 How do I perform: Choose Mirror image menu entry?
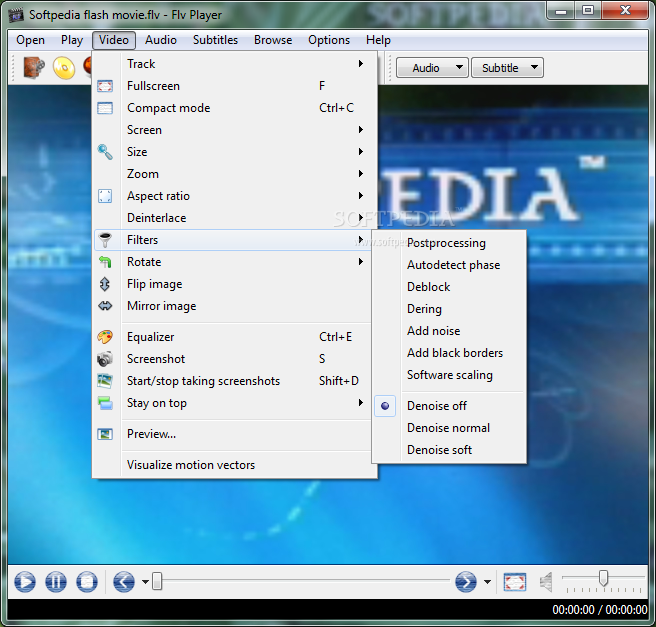[x=234, y=306]
